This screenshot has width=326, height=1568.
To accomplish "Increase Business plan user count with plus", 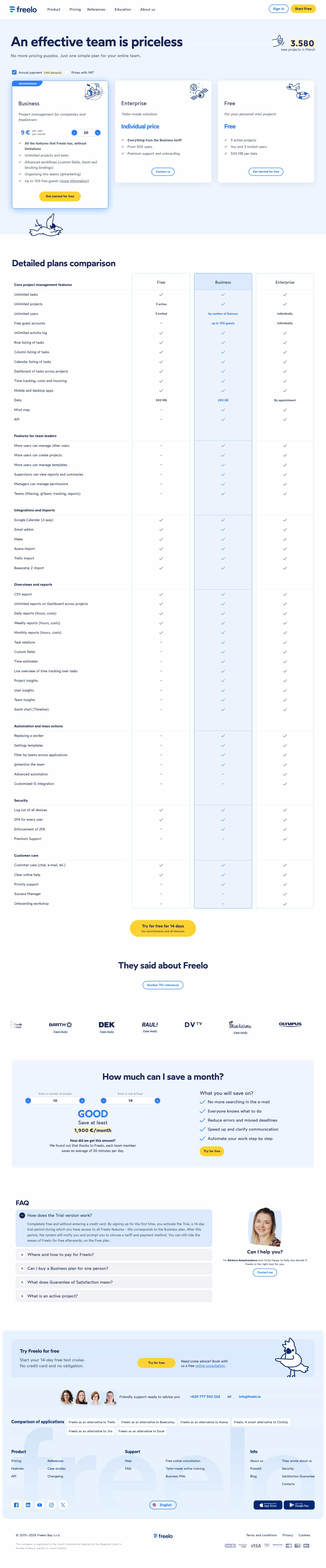I will point(97,133).
